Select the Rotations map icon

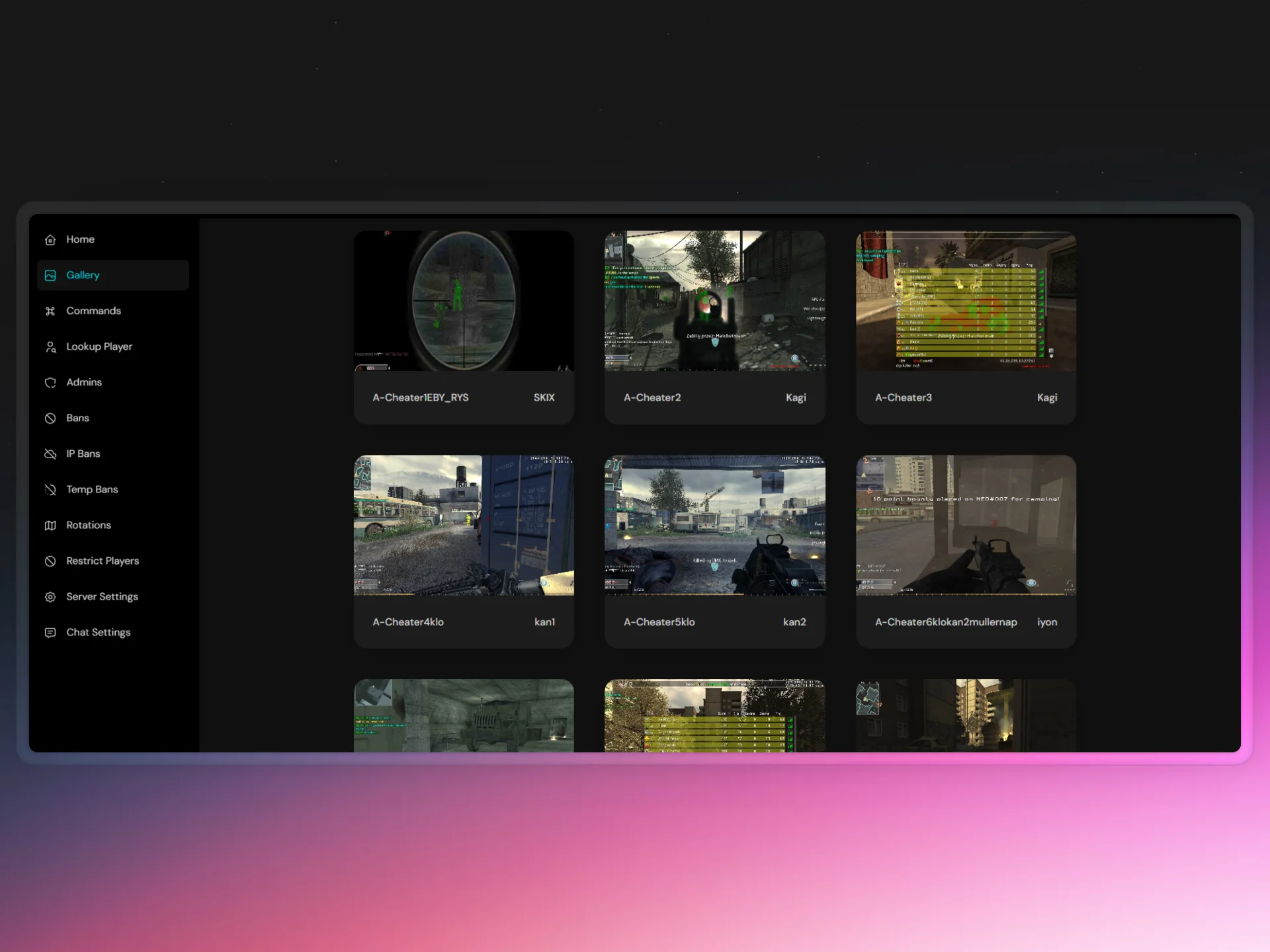[x=51, y=525]
